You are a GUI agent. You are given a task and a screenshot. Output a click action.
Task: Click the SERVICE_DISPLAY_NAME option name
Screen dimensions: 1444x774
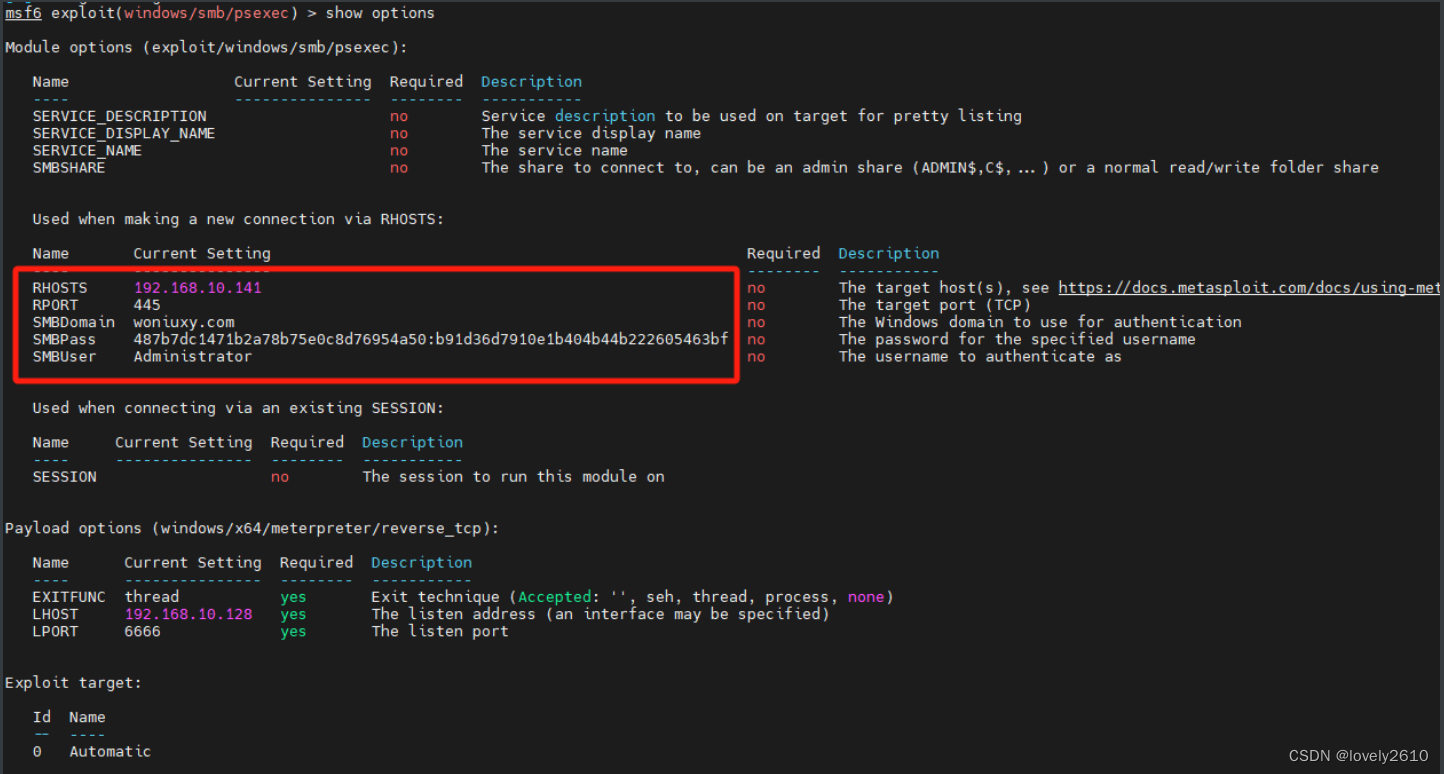[124, 133]
